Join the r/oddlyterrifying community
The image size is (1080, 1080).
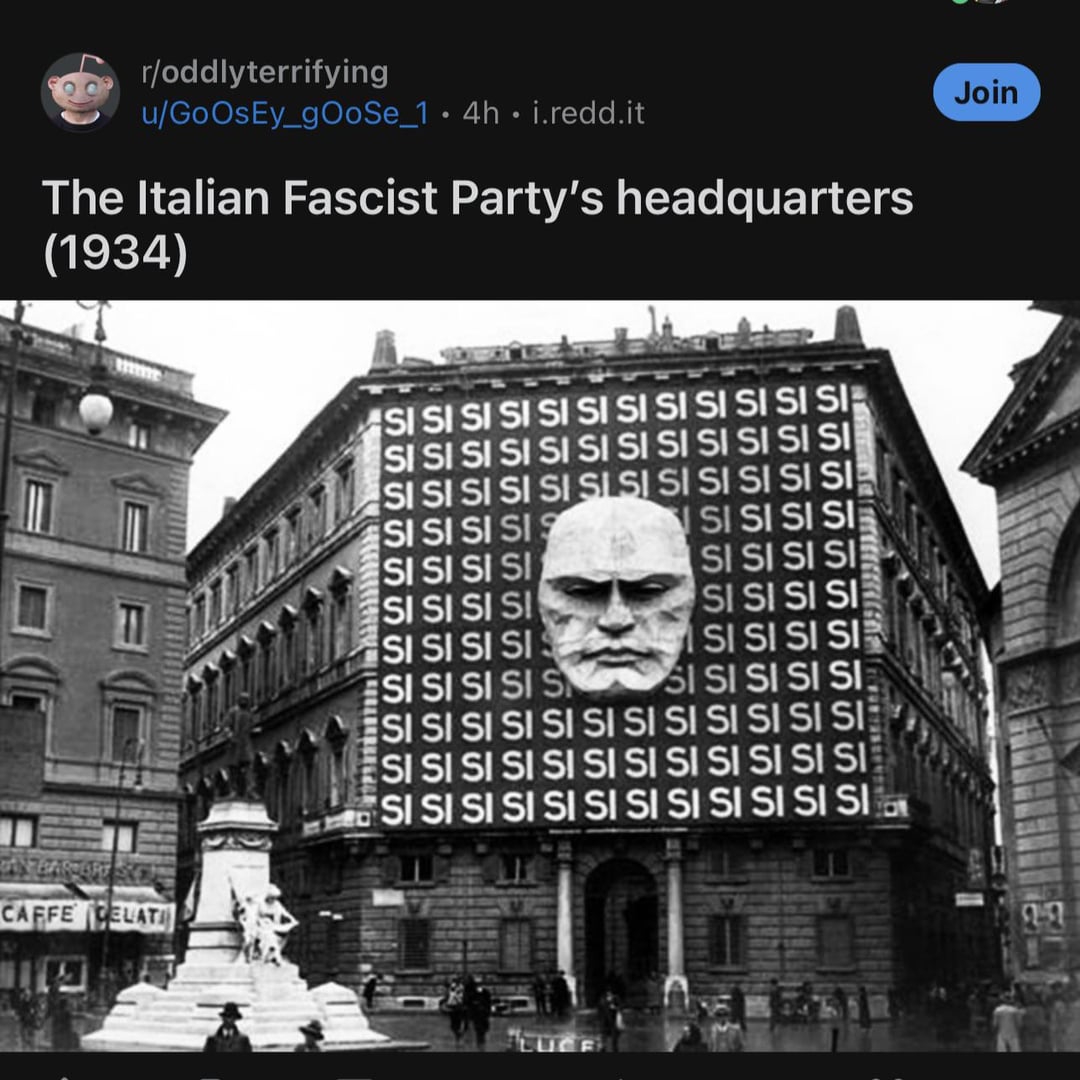click(x=986, y=92)
